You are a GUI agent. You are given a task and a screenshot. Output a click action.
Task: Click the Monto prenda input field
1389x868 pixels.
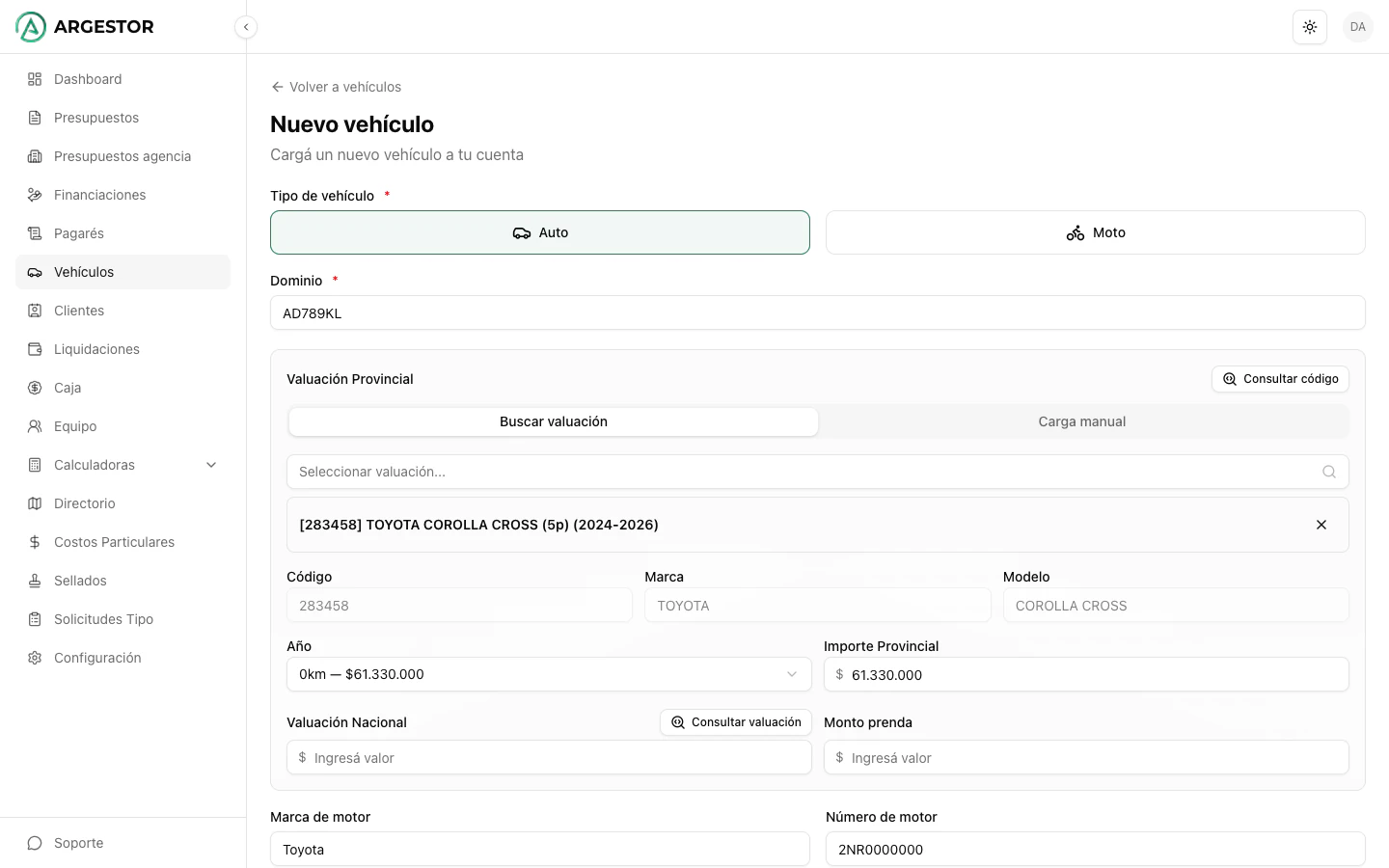coord(1086,757)
